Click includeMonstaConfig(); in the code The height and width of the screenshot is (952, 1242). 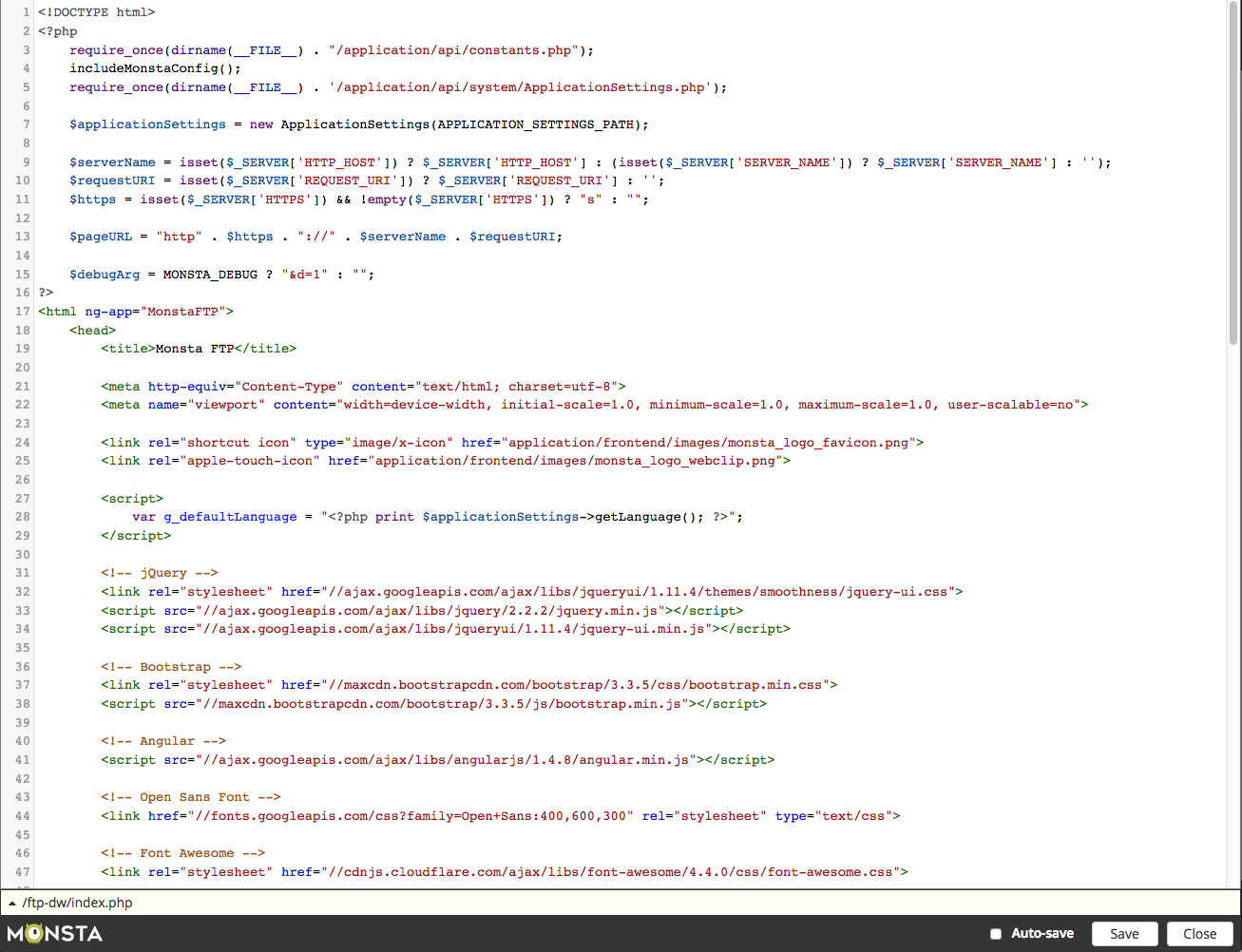coord(155,68)
